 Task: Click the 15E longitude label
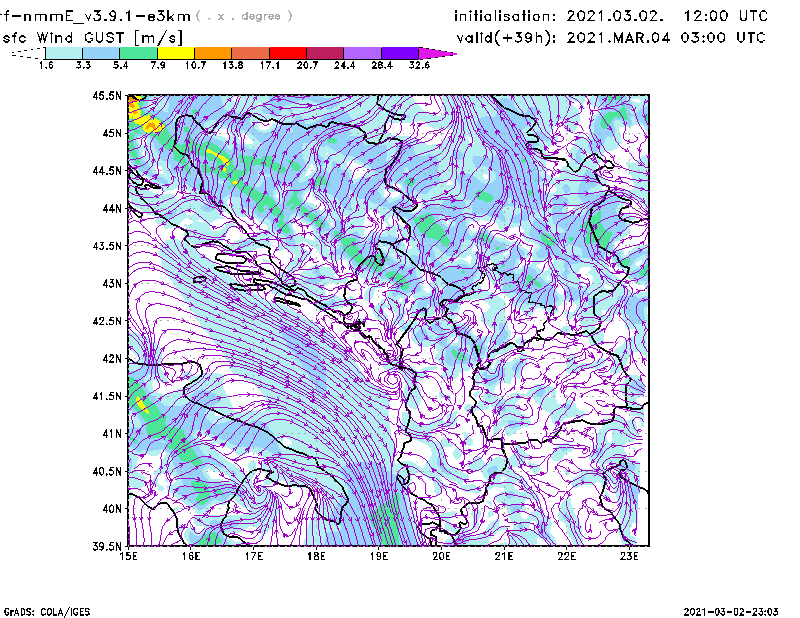[x=129, y=556]
